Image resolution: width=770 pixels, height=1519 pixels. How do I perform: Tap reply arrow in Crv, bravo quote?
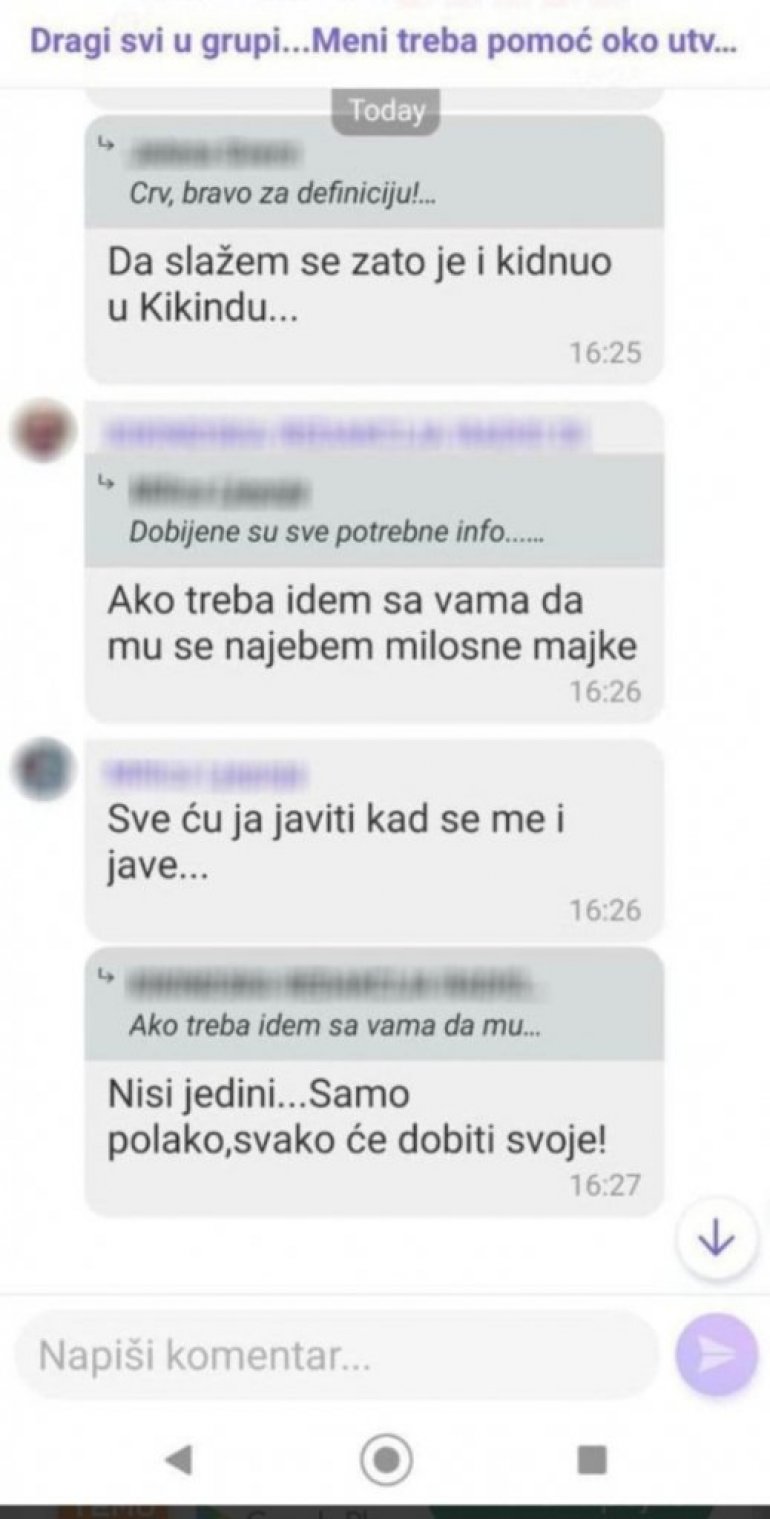point(104,145)
